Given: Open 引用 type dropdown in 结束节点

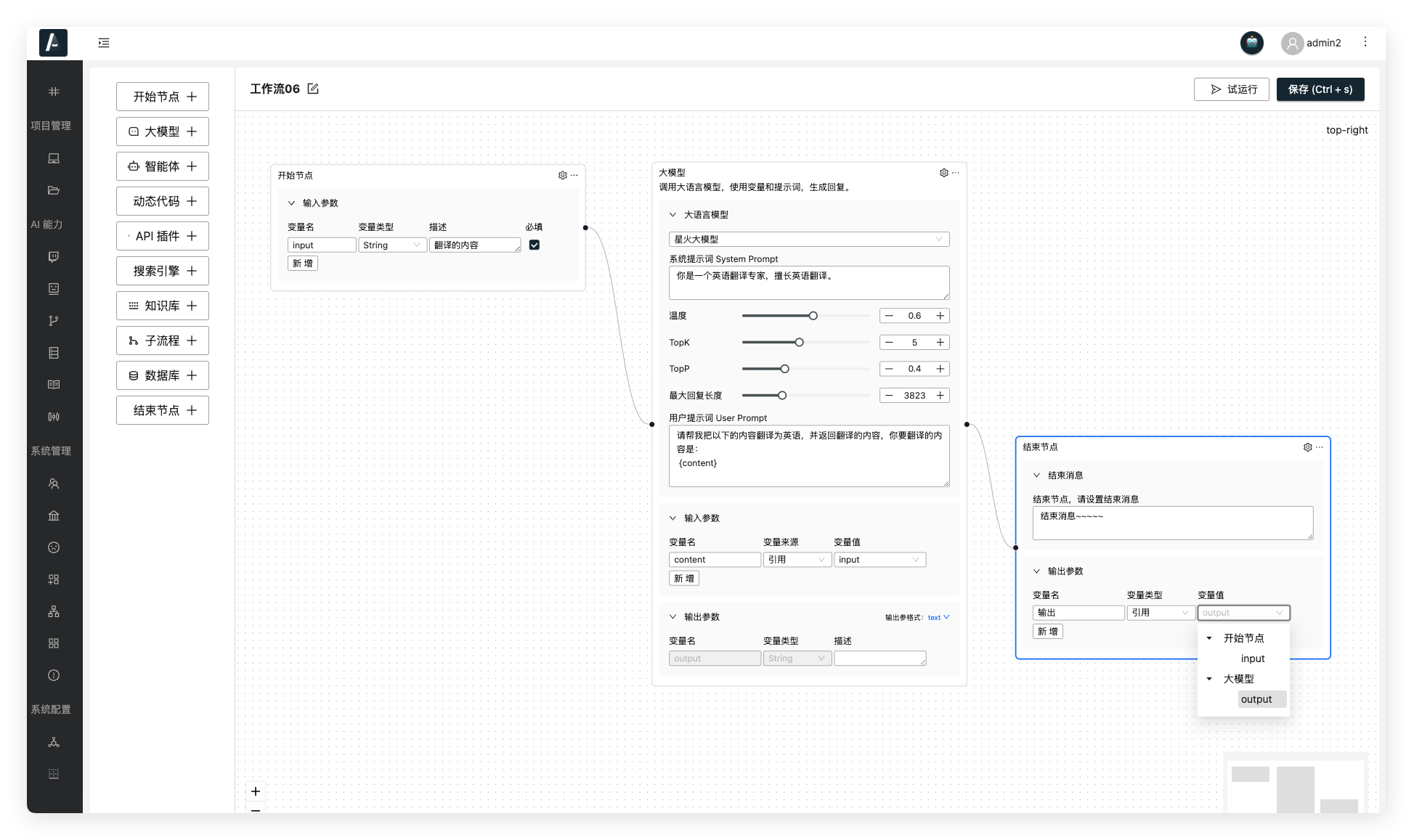Looking at the screenshot, I should tap(1161, 613).
